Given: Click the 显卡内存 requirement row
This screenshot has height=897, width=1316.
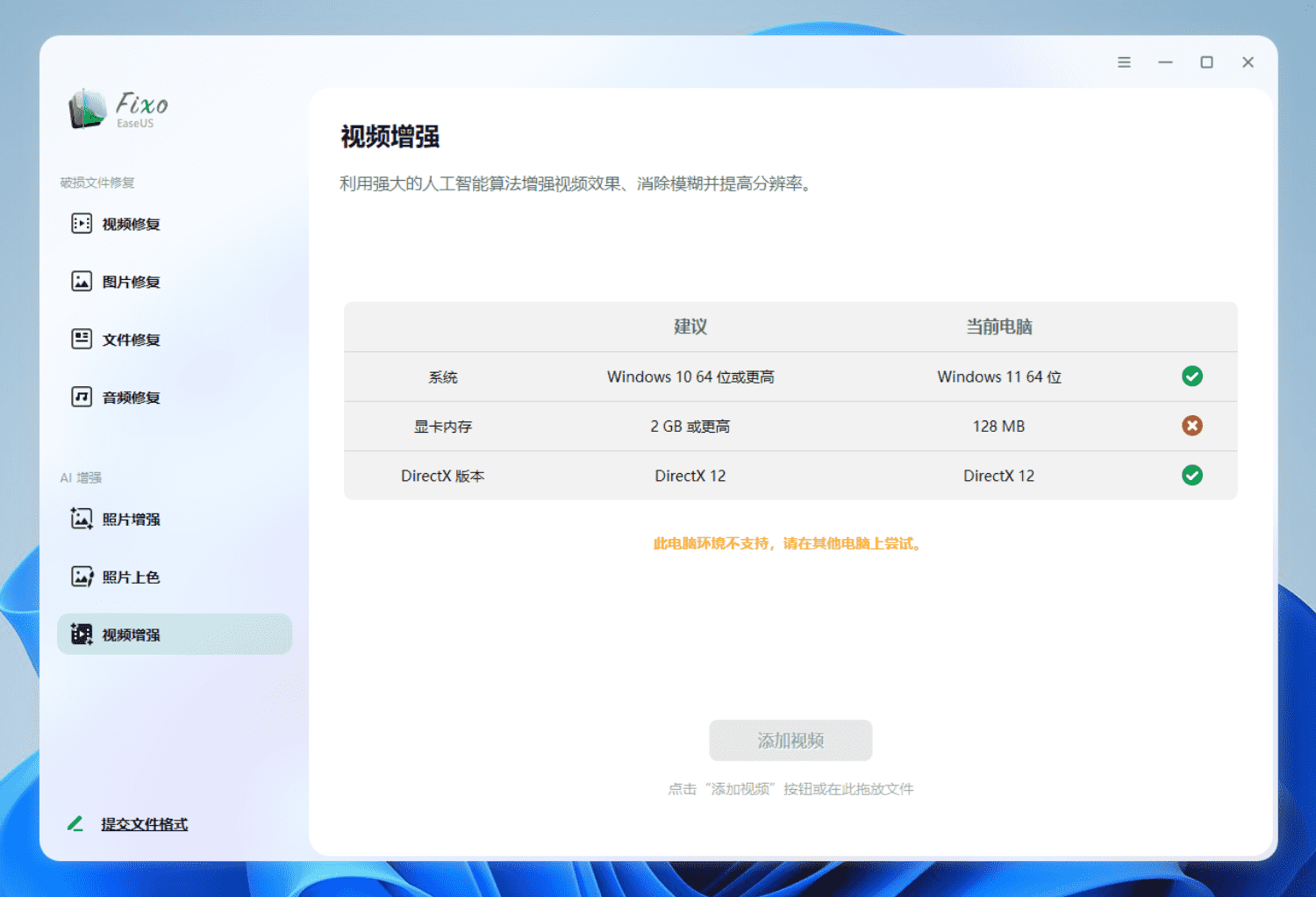Looking at the screenshot, I should [443, 426].
